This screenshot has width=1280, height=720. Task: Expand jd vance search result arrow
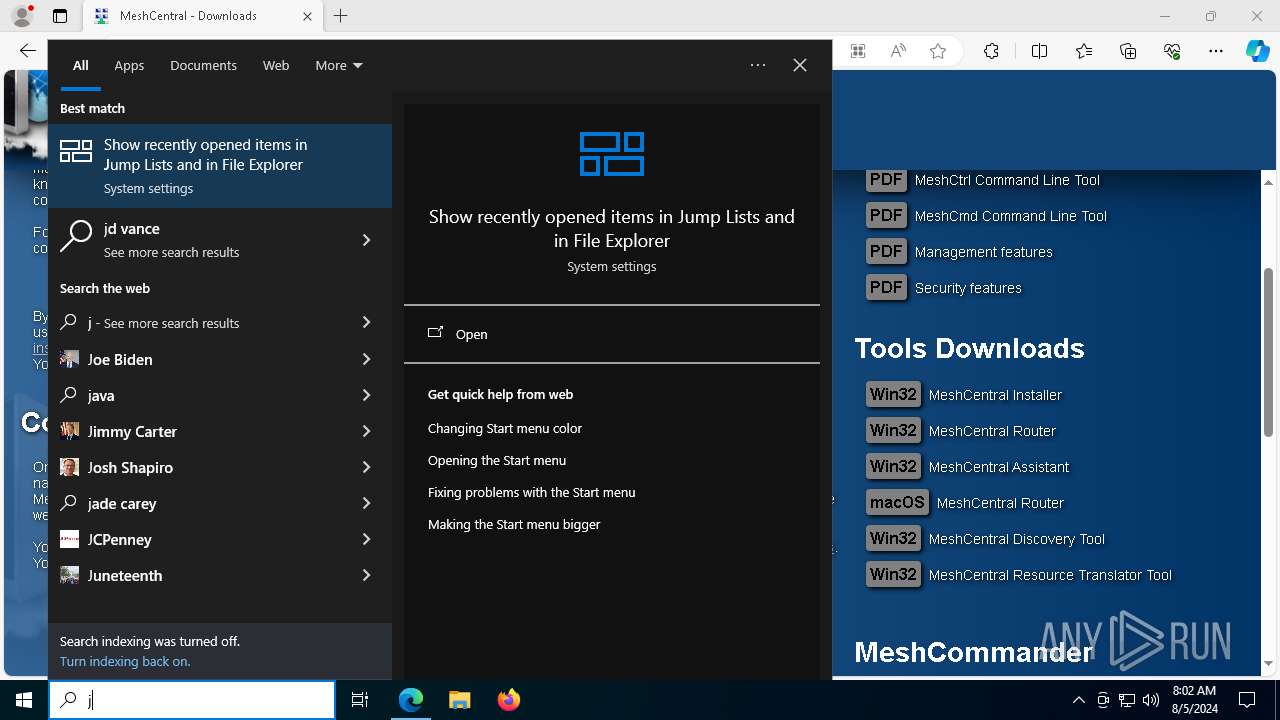[x=366, y=240]
